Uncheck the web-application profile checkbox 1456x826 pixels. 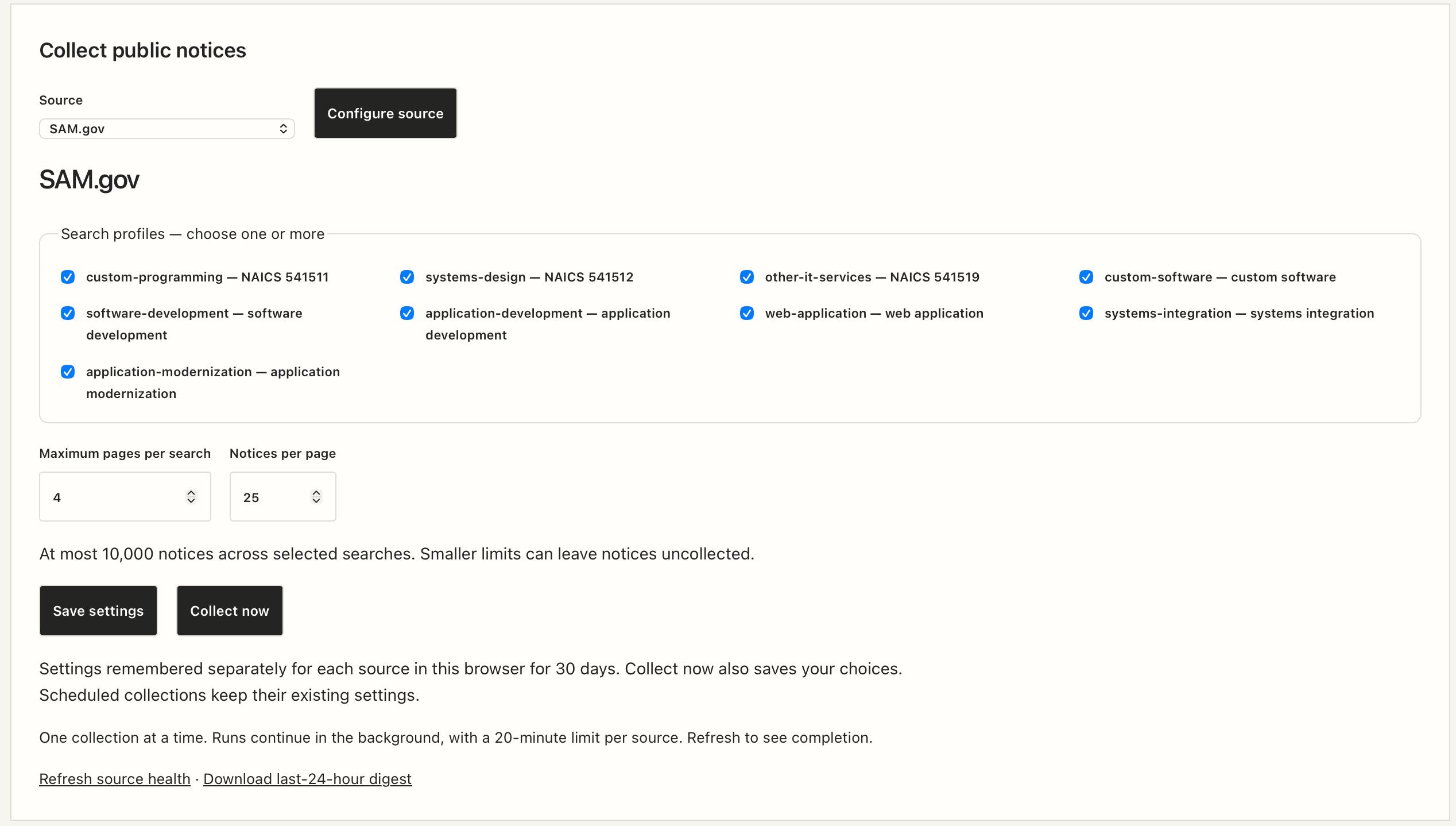[747, 314]
